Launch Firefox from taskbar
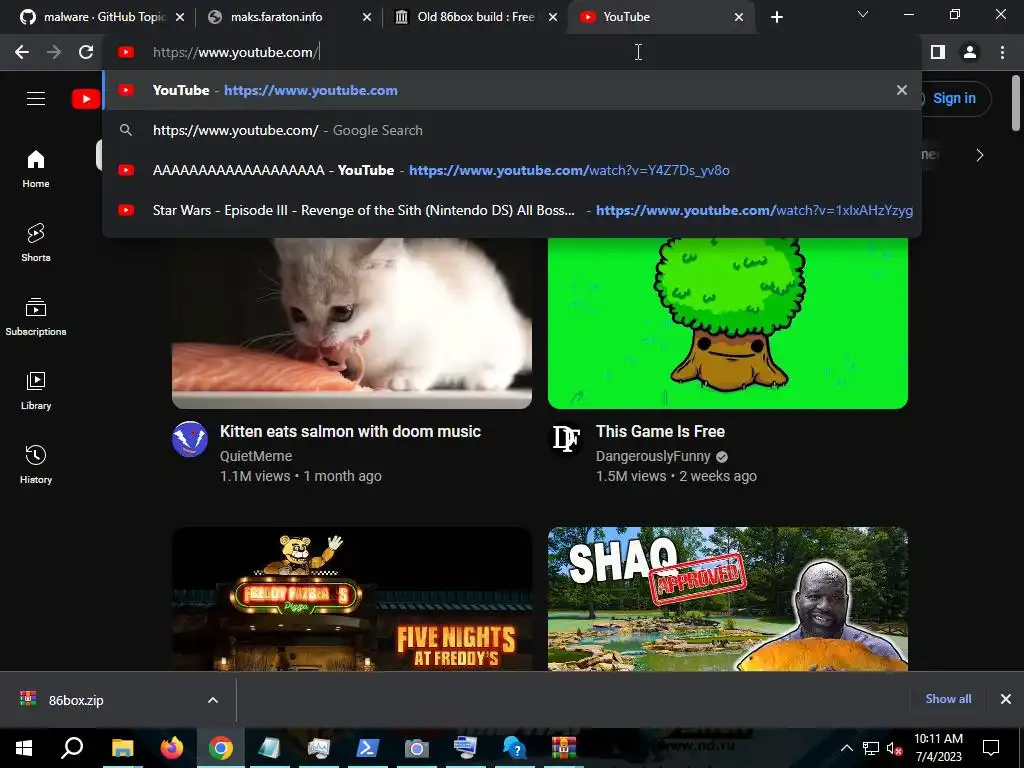 pyautogui.click(x=172, y=748)
